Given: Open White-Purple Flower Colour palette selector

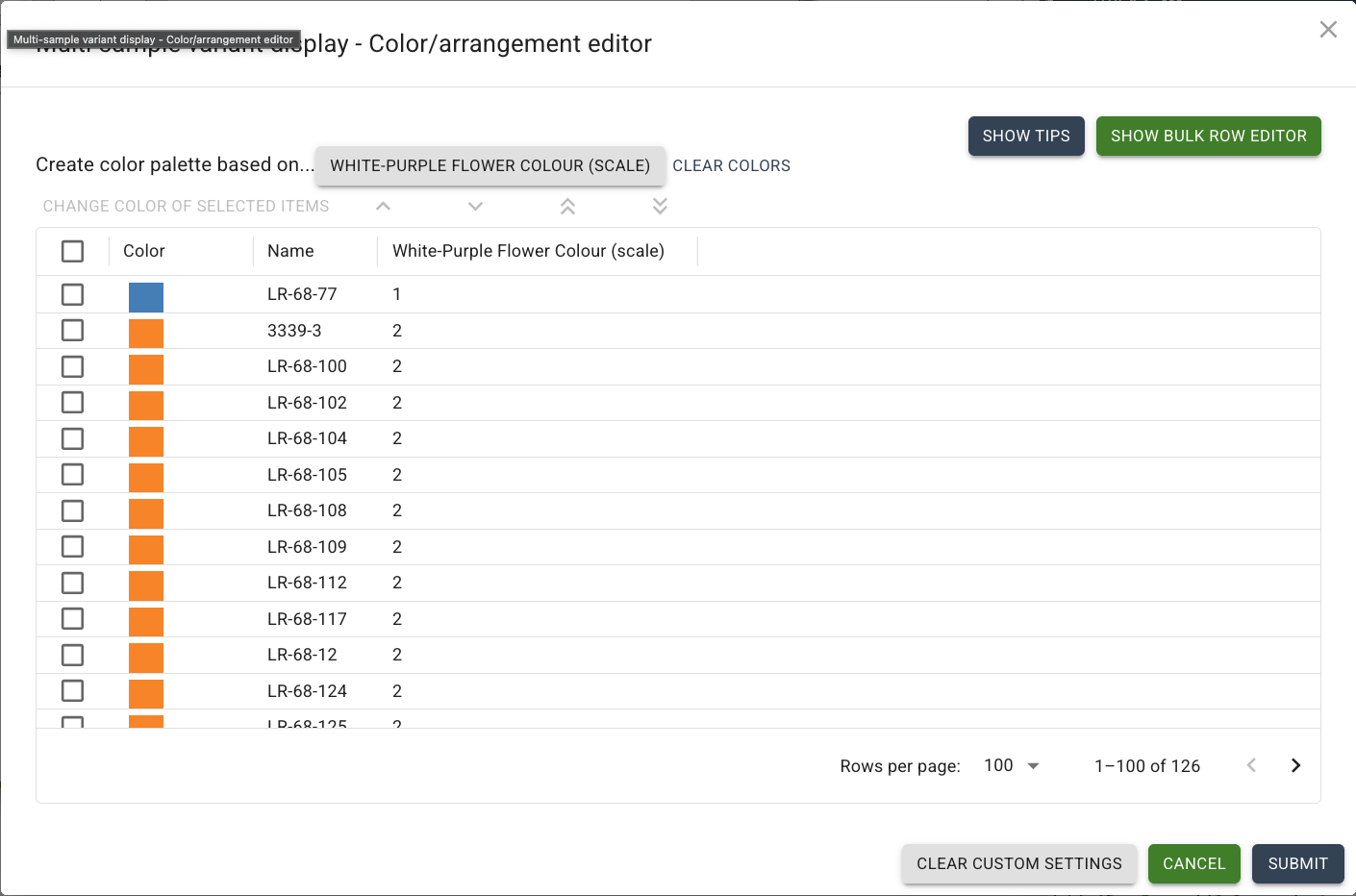Looking at the screenshot, I should [490, 165].
